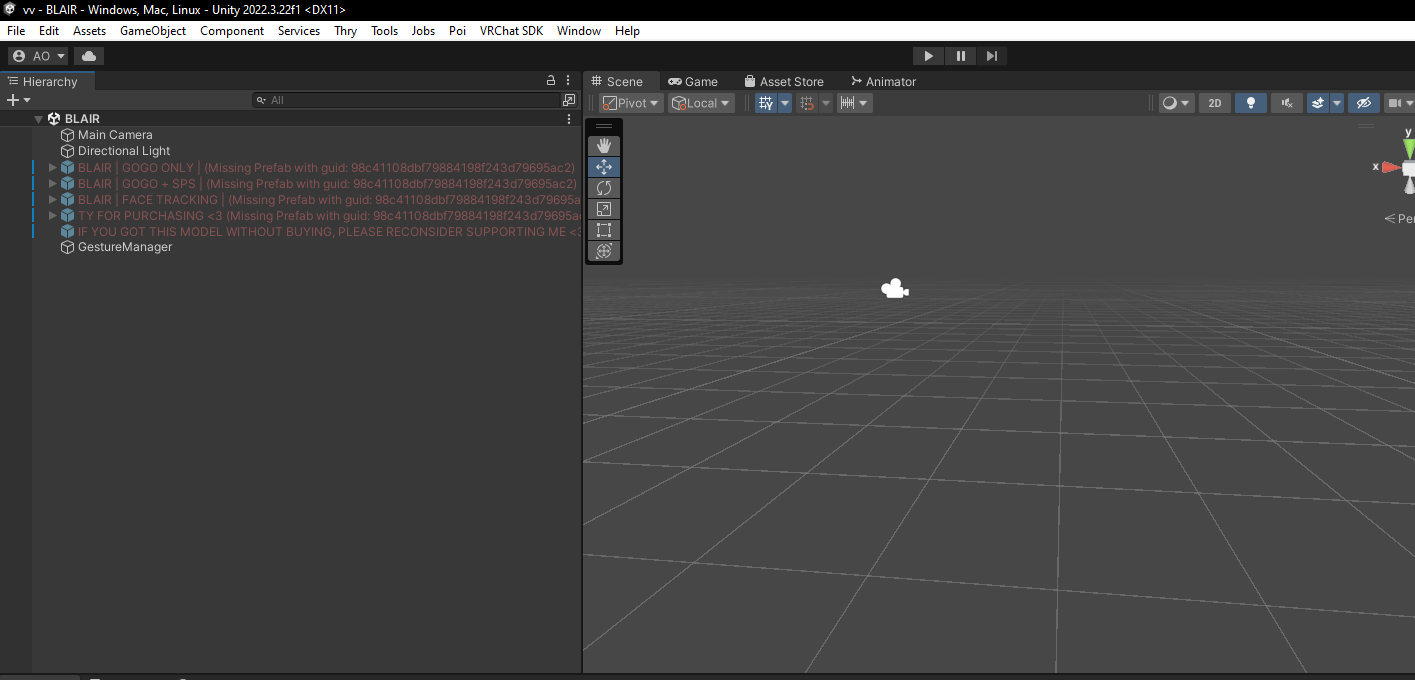The width and height of the screenshot is (1415, 680).
Task: Click the GestureManager cube icon
Action: 68,247
